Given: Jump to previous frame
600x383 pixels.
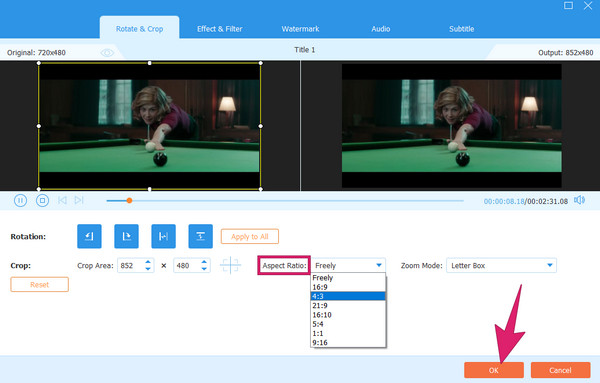Looking at the screenshot, I should point(62,200).
